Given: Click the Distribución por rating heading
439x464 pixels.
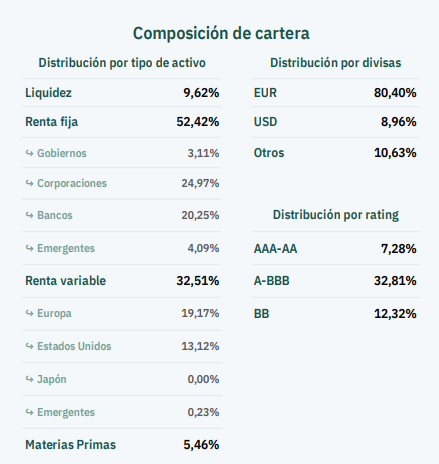Looking at the screenshot, I should tap(335, 215).
